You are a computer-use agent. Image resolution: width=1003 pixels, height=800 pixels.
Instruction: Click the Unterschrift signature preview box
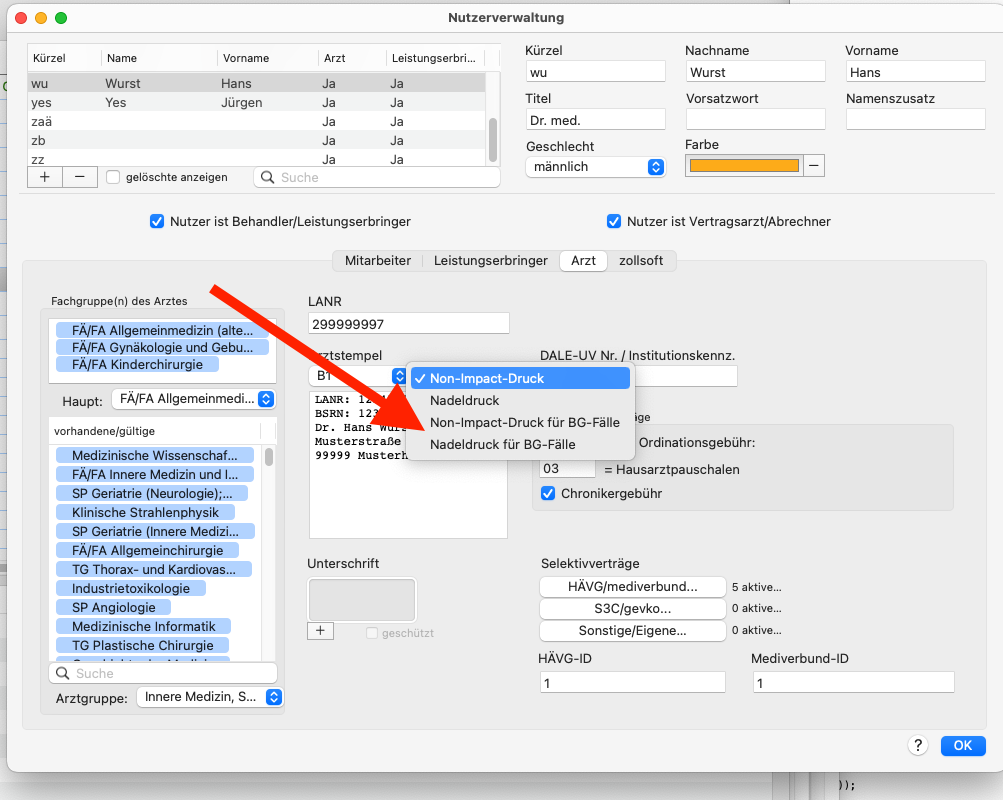click(x=362, y=600)
